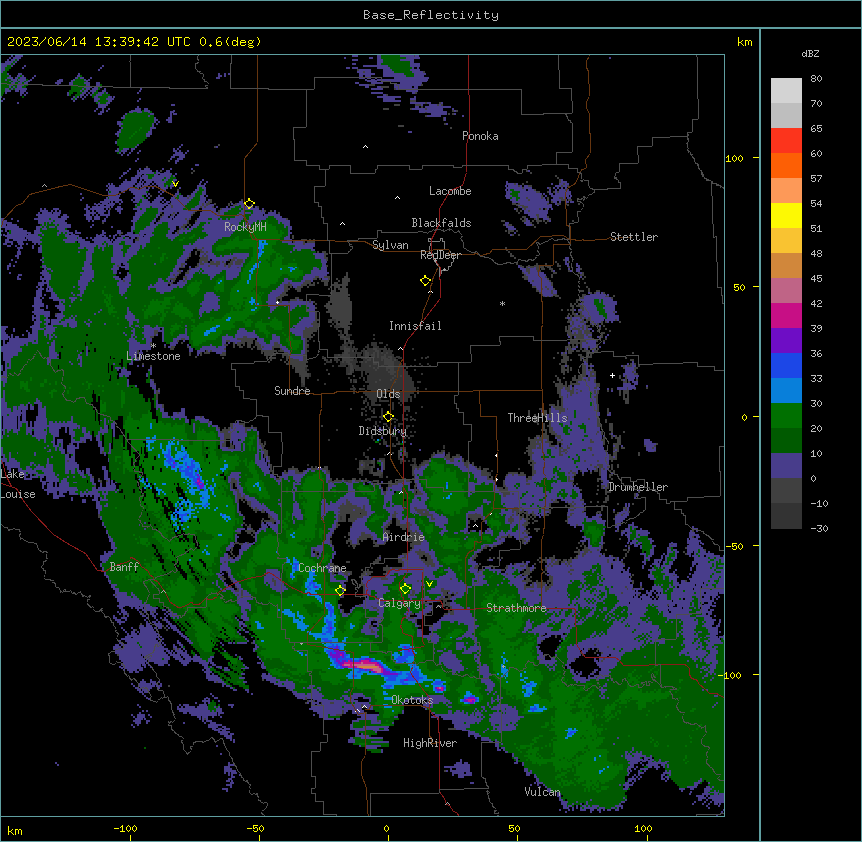Viewport: 862px width, 842px height.
Task: Click the 65 dBZ red swatch
Action: (x=786, y=141)
